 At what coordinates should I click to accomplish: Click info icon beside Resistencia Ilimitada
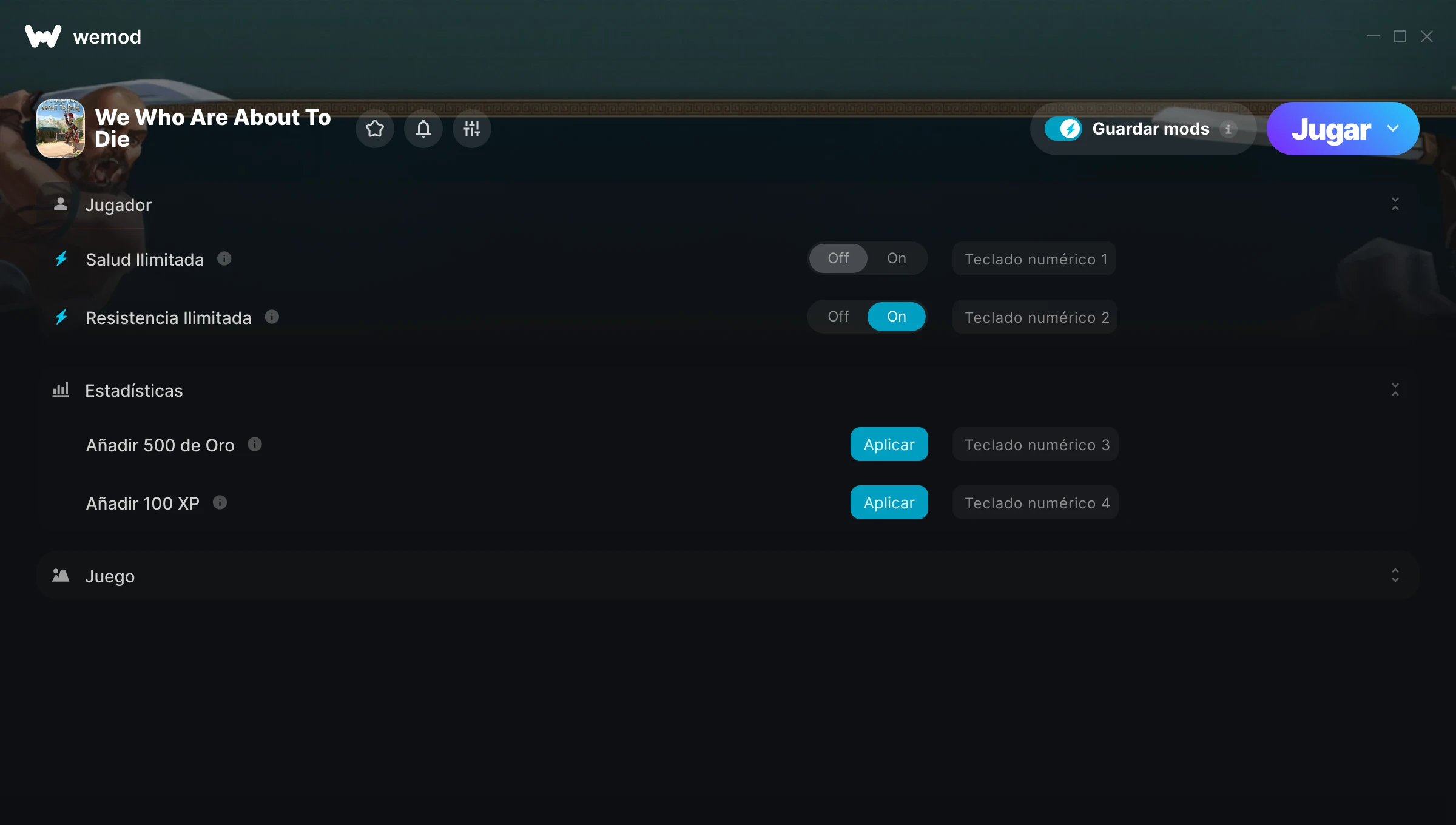[272, 317]
